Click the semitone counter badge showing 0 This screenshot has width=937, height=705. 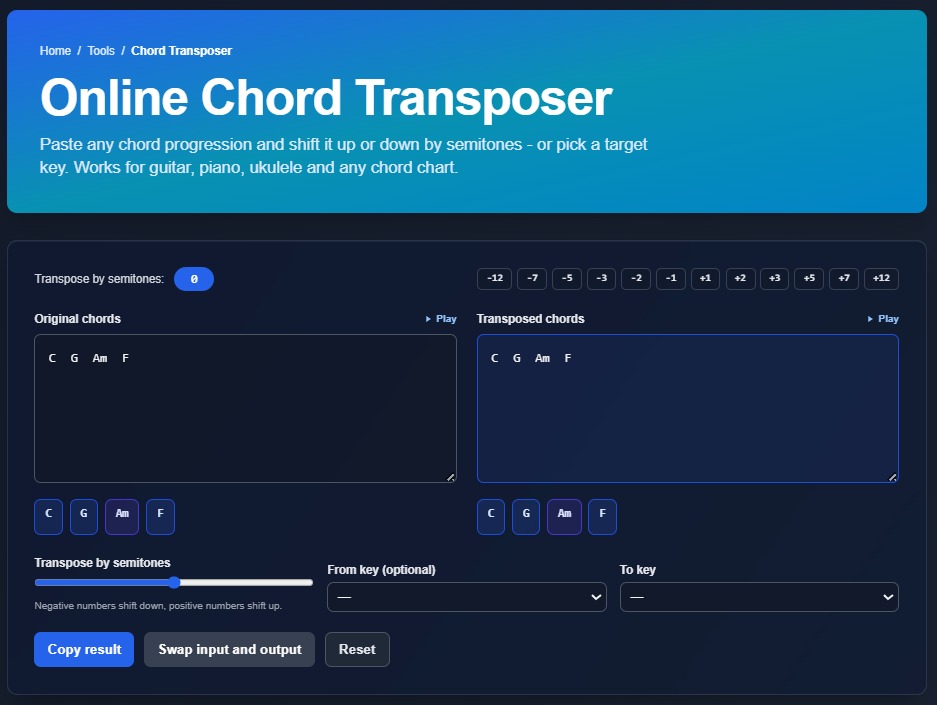tap(193, 278)
